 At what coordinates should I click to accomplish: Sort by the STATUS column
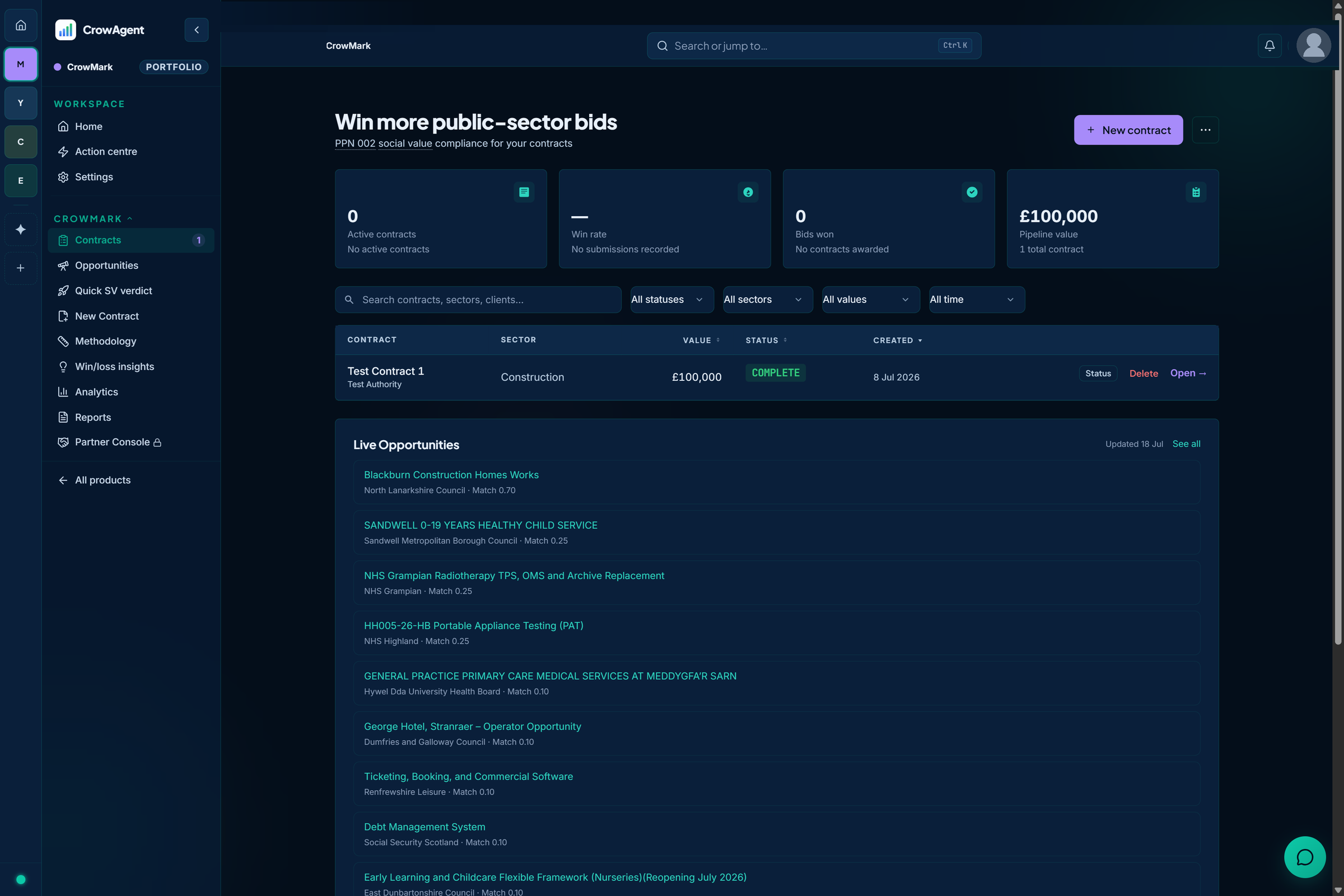click(x=766, y=340)
